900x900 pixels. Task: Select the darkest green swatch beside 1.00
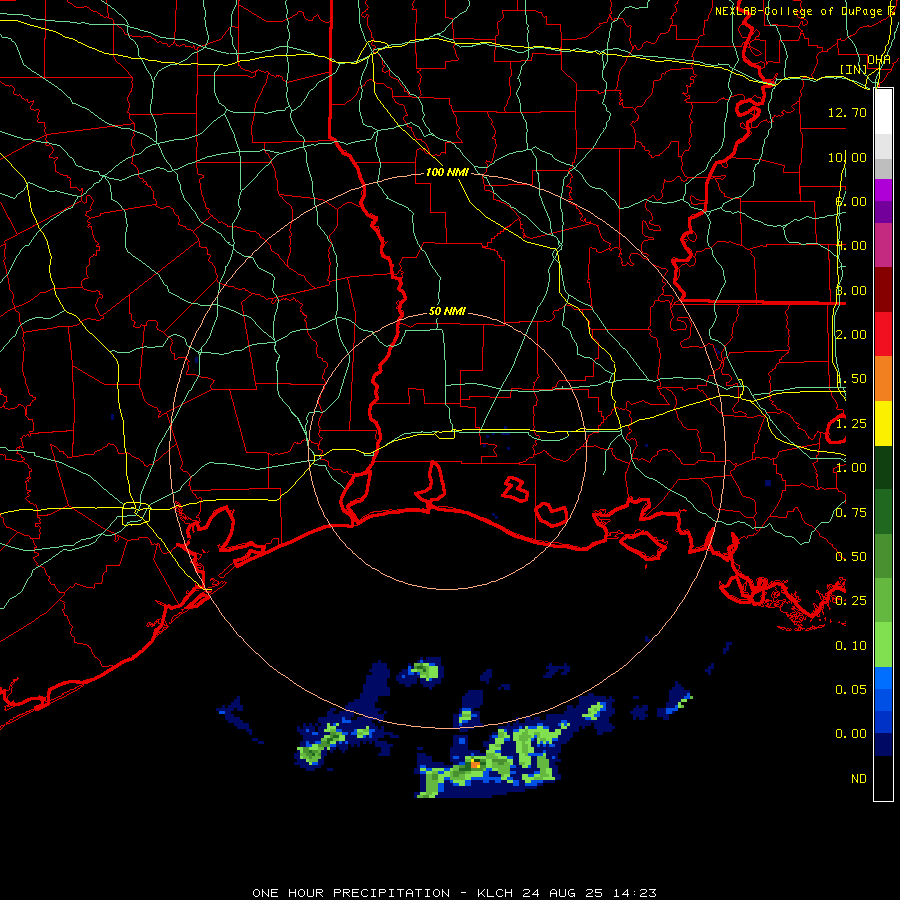tap(883, 468)
